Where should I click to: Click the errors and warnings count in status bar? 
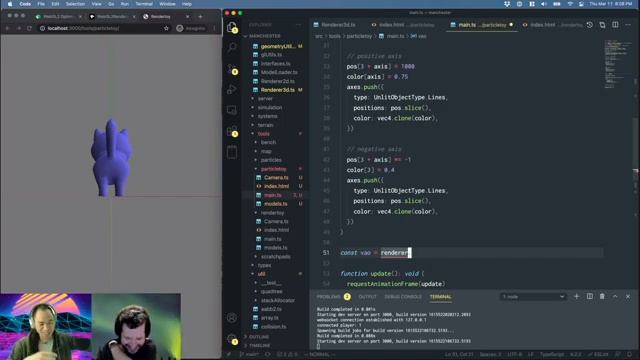[287, 355]
